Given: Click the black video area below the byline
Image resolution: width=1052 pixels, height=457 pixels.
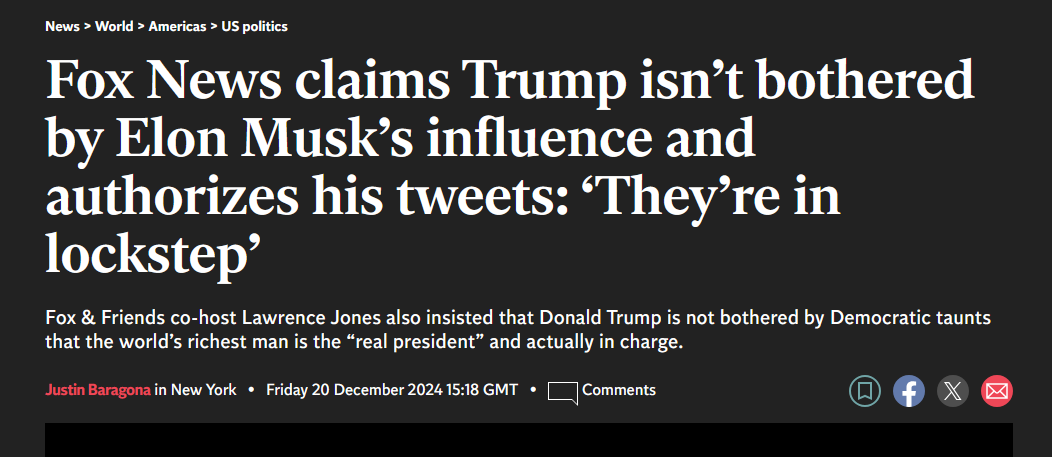Looking at the screenshot, I should click(529, 440).
